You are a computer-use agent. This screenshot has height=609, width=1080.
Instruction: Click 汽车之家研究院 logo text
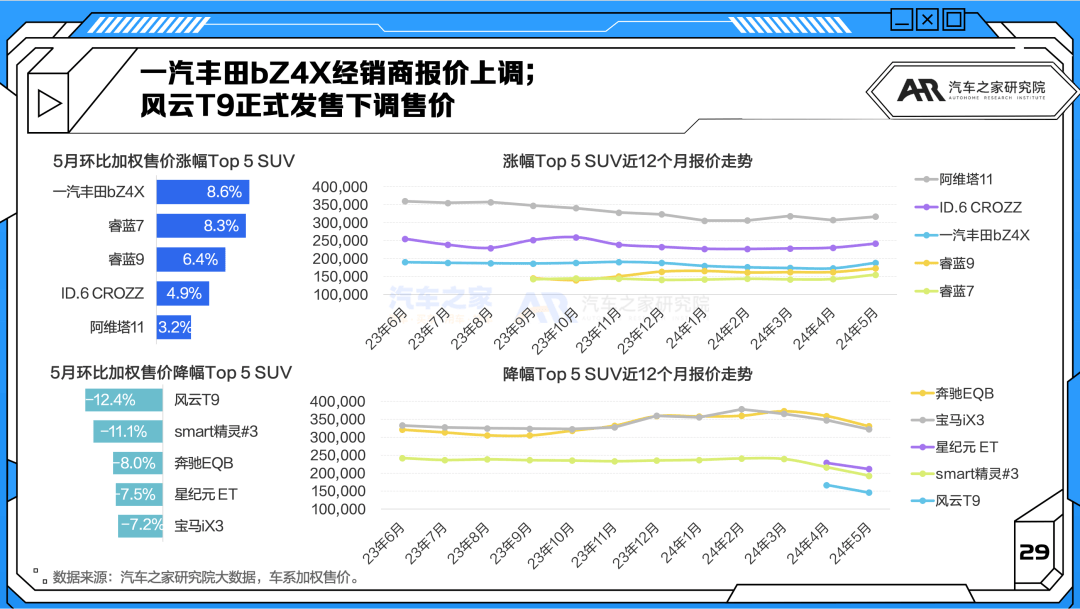pos(997,87)
